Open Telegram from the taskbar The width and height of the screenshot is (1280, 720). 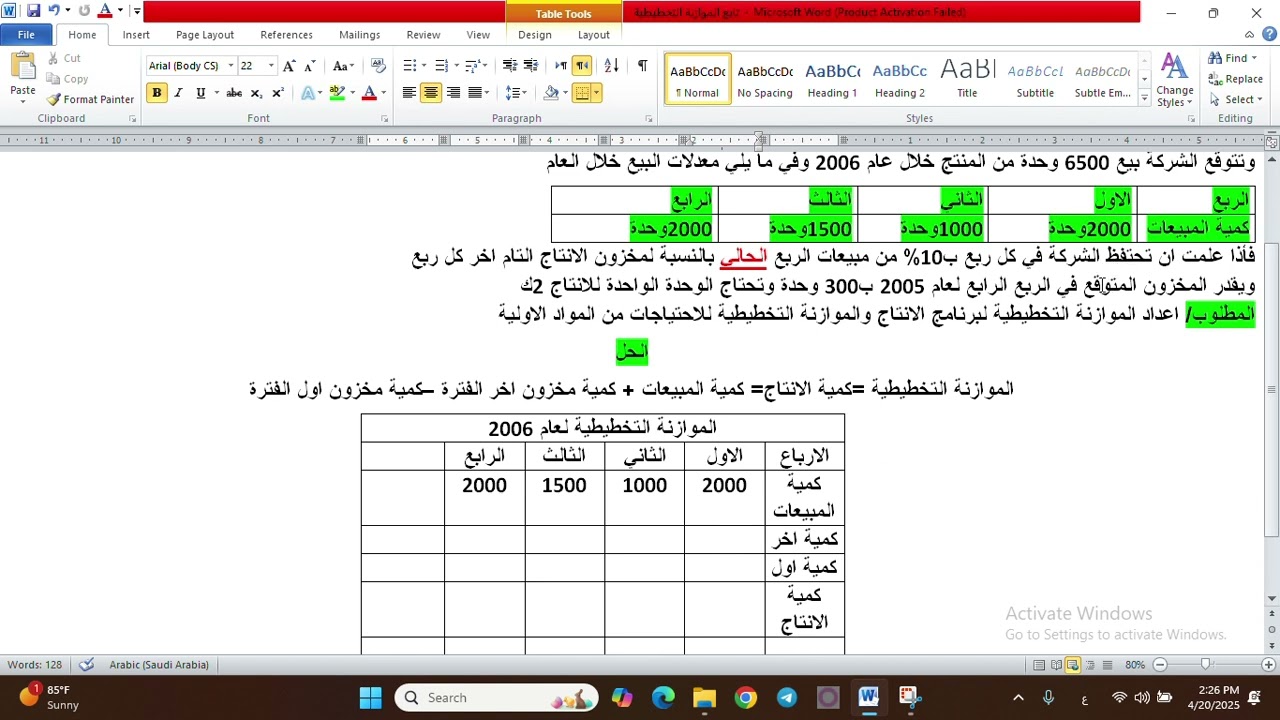coord(787,697)
